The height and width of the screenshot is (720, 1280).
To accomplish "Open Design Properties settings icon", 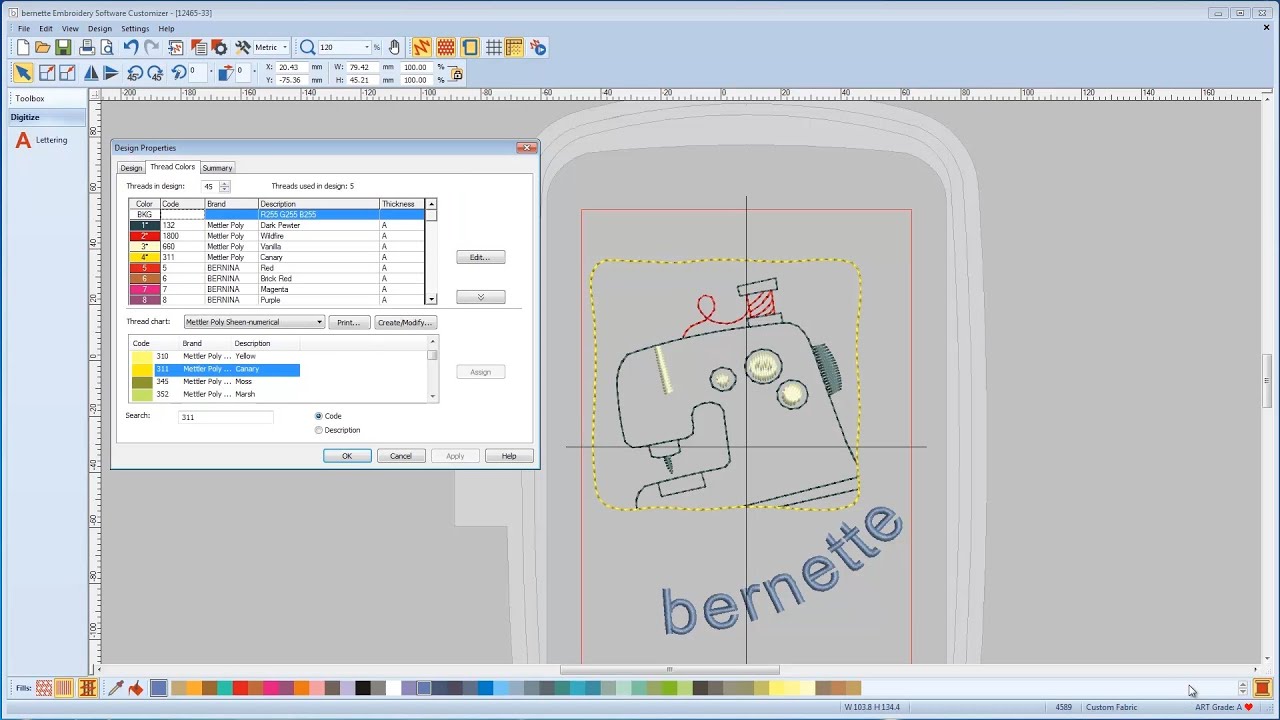I will [220, 47].
